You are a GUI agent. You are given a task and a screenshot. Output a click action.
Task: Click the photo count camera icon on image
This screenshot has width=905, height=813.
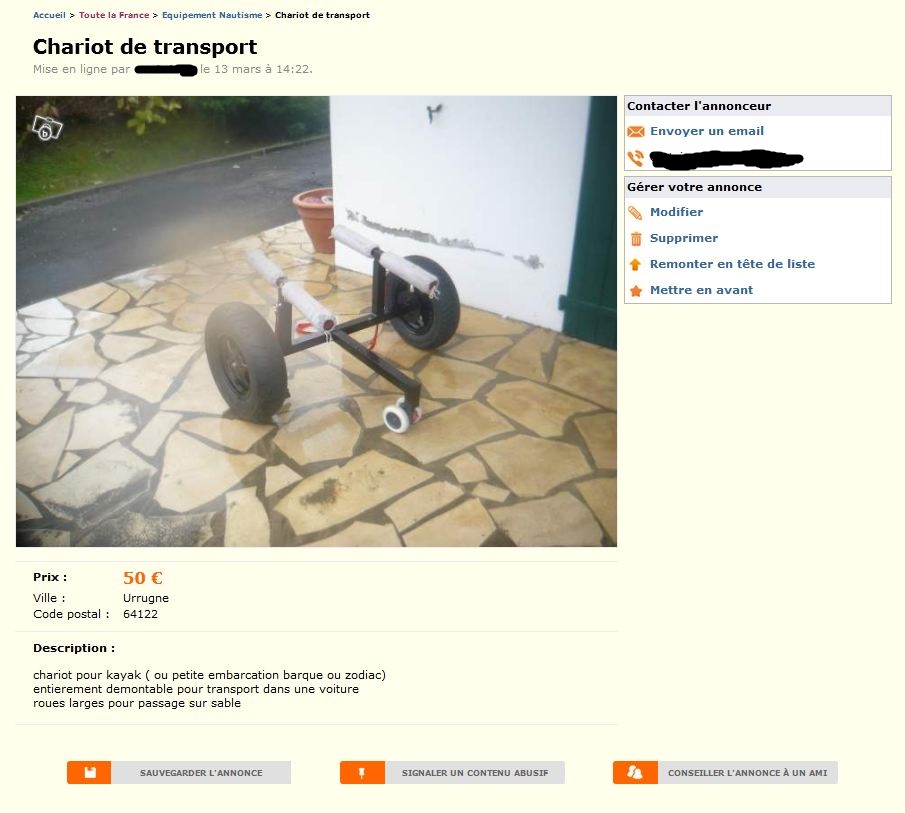[x=47, y=128]
